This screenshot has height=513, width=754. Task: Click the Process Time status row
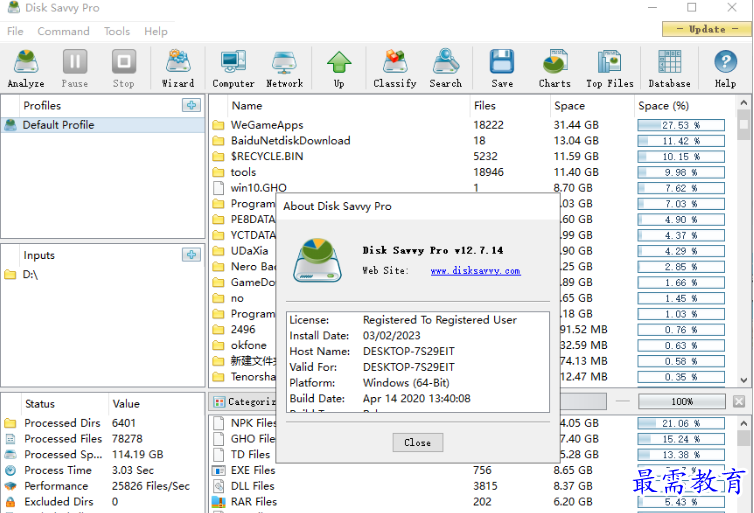point(103,470)
